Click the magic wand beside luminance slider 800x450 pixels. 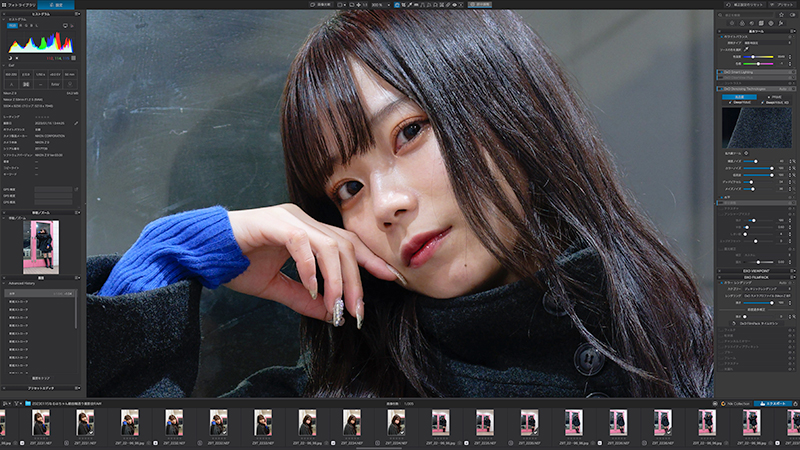pyautogui.click(x=794, y=161)
